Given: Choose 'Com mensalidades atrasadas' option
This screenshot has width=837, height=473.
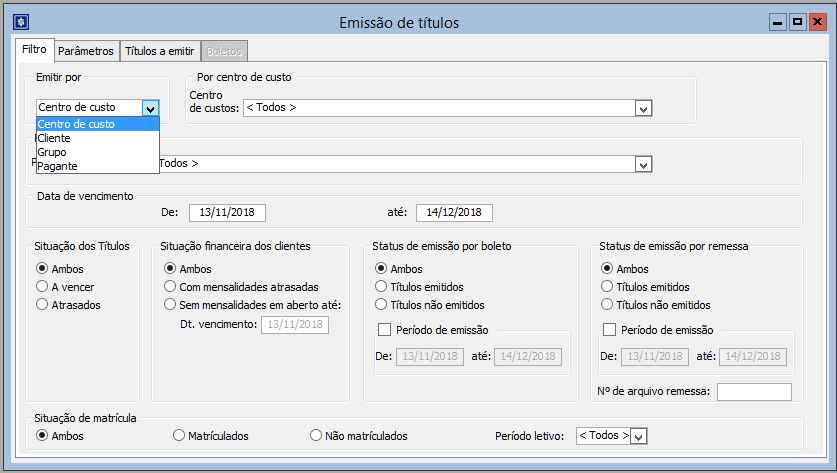Looking at the screenshot, I should (x=170, y=287).
